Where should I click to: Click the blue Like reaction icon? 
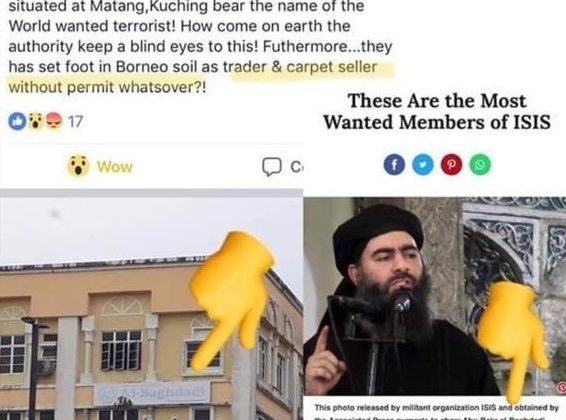tap(17, 122)
